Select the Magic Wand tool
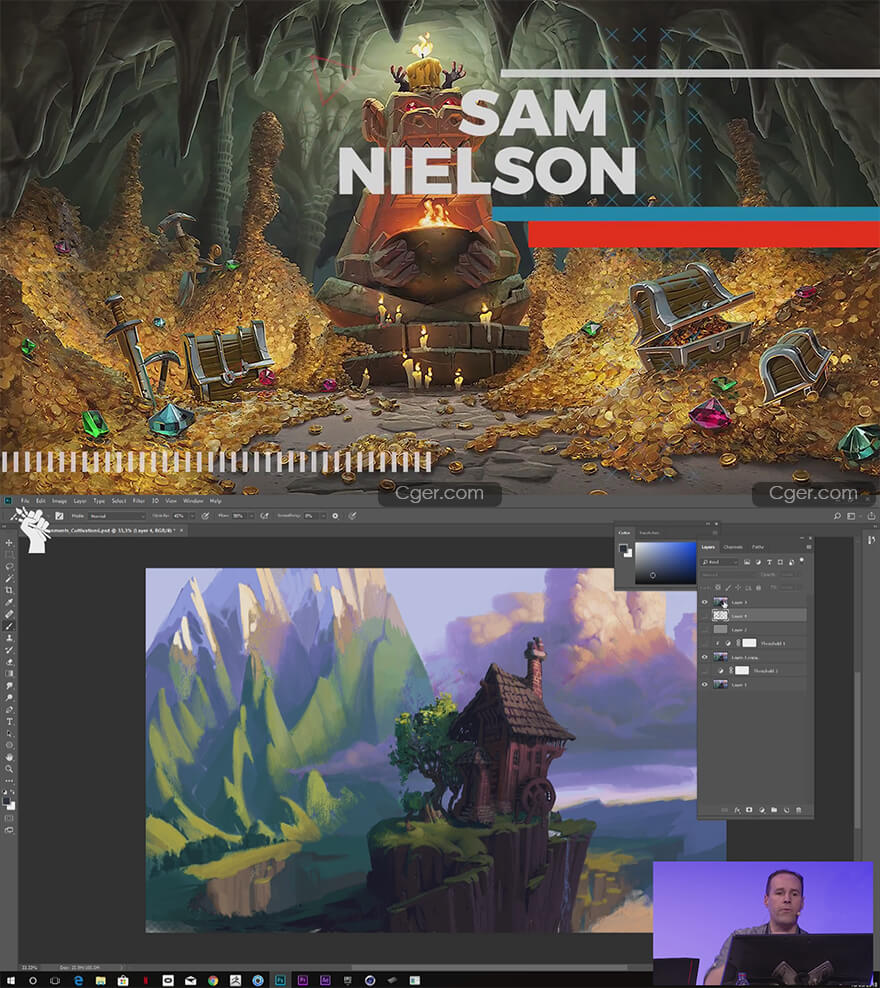The image size is (880, 988). point(9,578)
